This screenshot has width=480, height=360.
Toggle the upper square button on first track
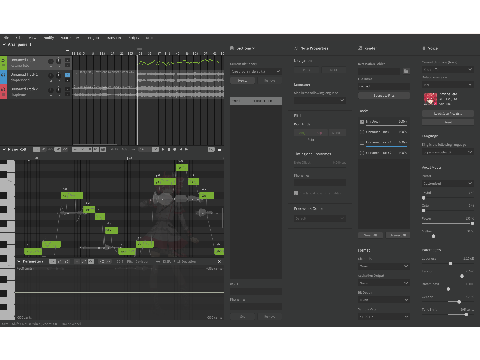click(67, 60)
